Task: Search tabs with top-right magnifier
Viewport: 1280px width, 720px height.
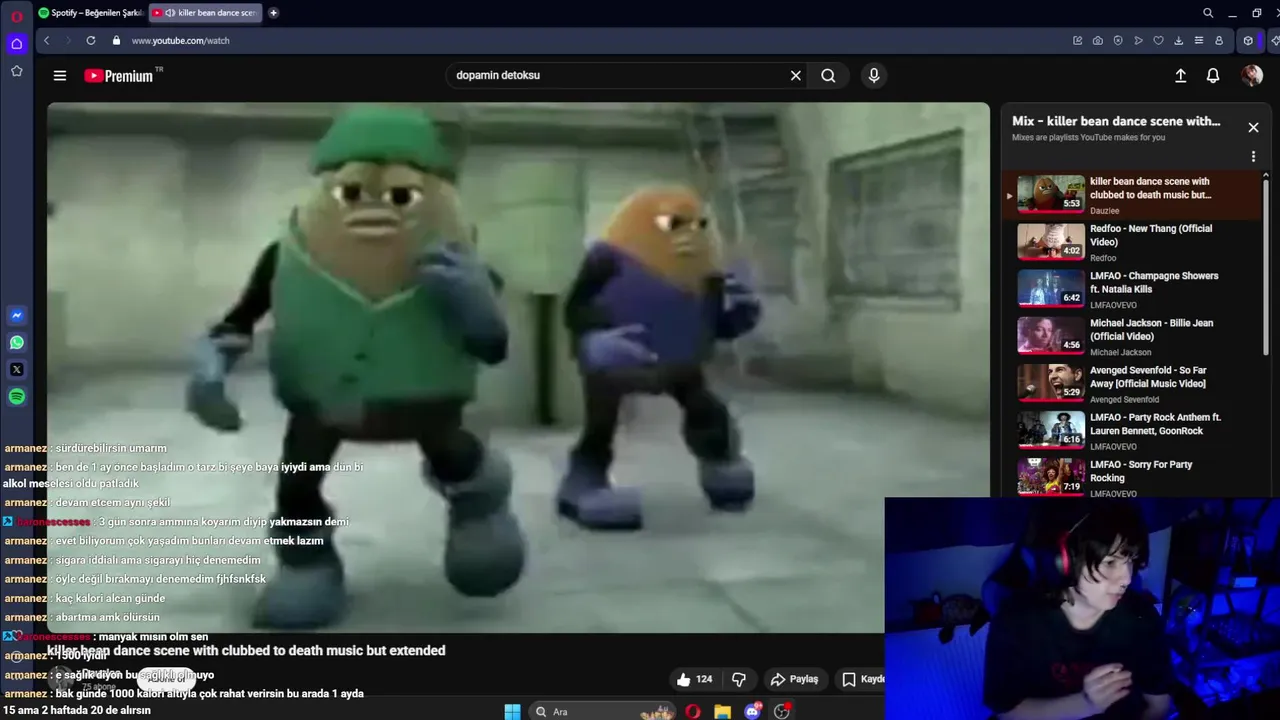Action: click(1208, 13)
